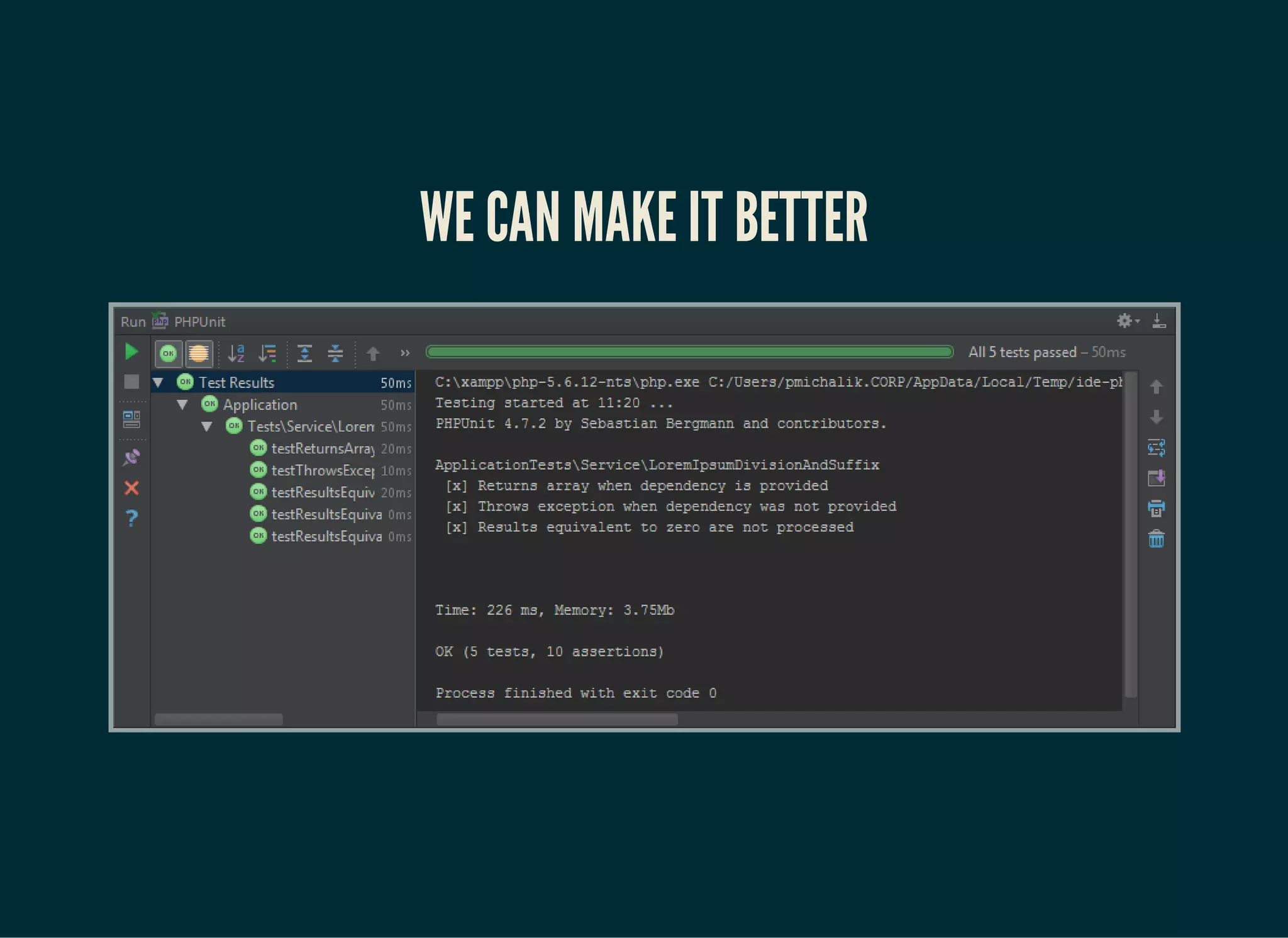Open run panel settings gear

click(x=1128, y=321)
